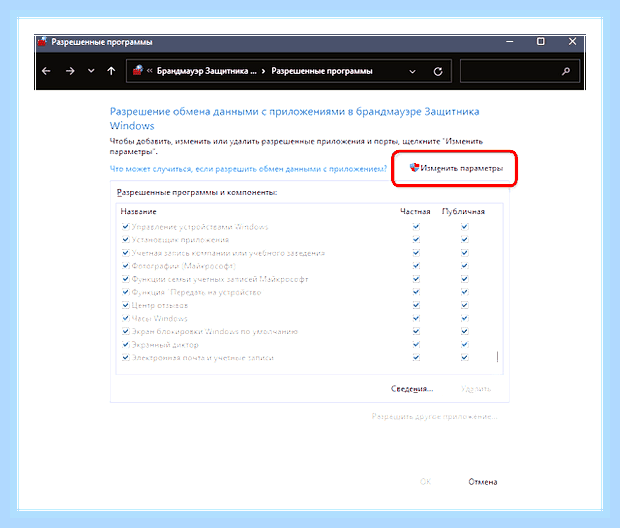Toggle Частная checkbox for Фотографии (Майкрософт)

pyautogui.click(x=416, y=266)
